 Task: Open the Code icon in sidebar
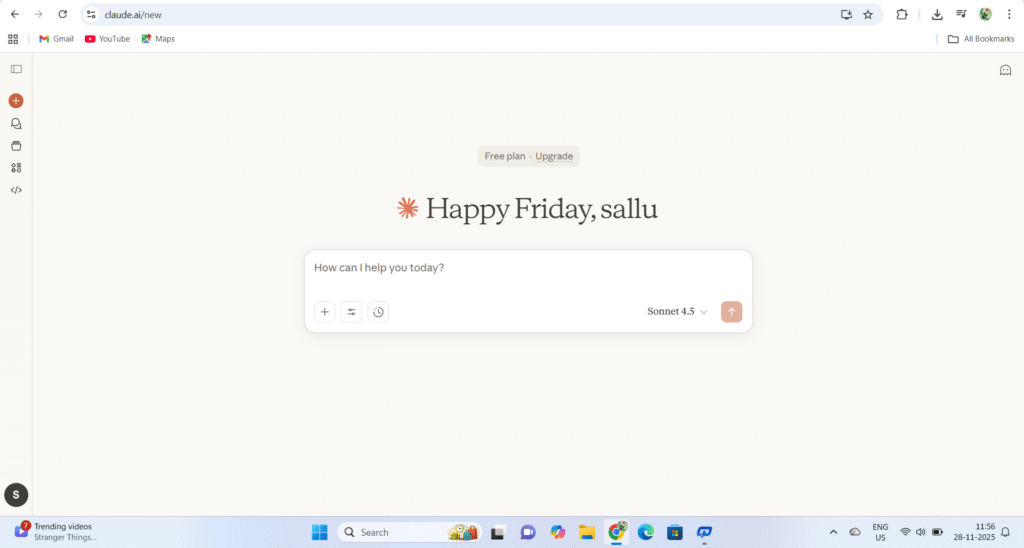coord(16,190)
